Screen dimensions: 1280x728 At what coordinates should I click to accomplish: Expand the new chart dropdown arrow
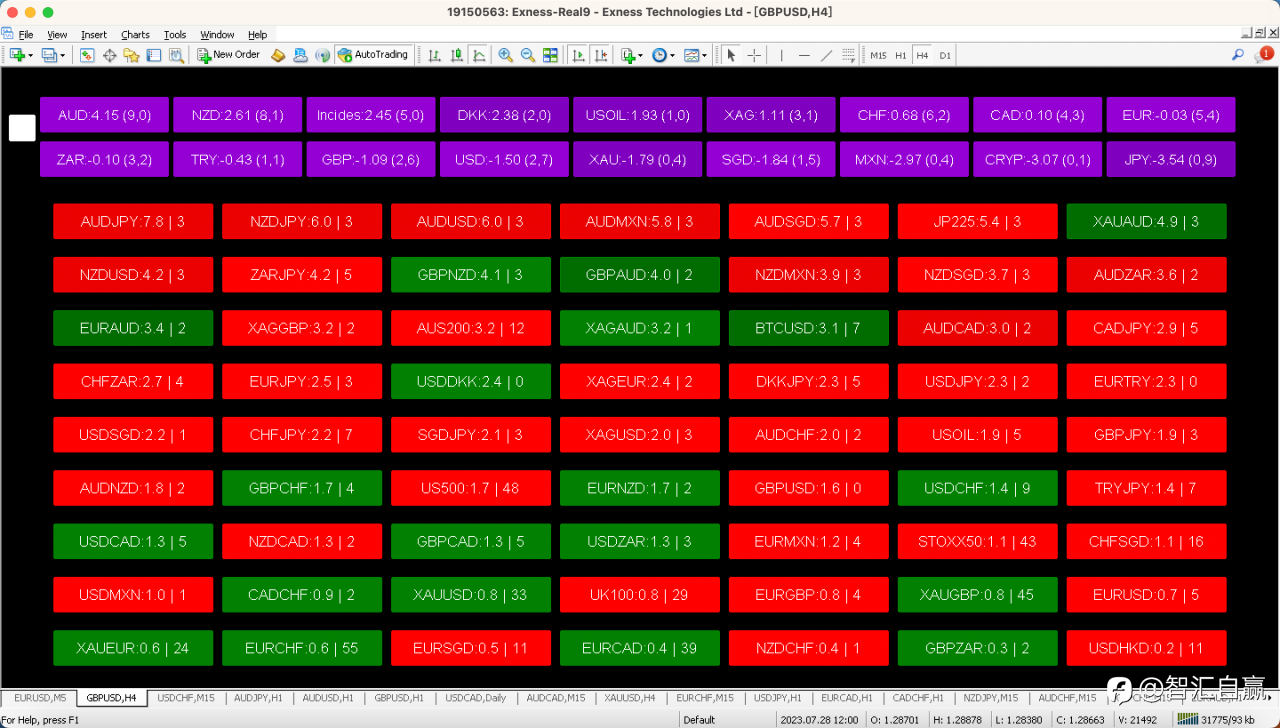pyautogui.click(x=31, y=56)
